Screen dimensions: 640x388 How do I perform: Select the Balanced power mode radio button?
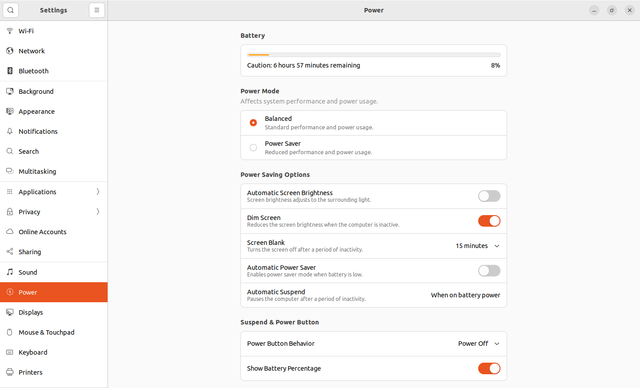pyautogui.click(x=253, y=122)
